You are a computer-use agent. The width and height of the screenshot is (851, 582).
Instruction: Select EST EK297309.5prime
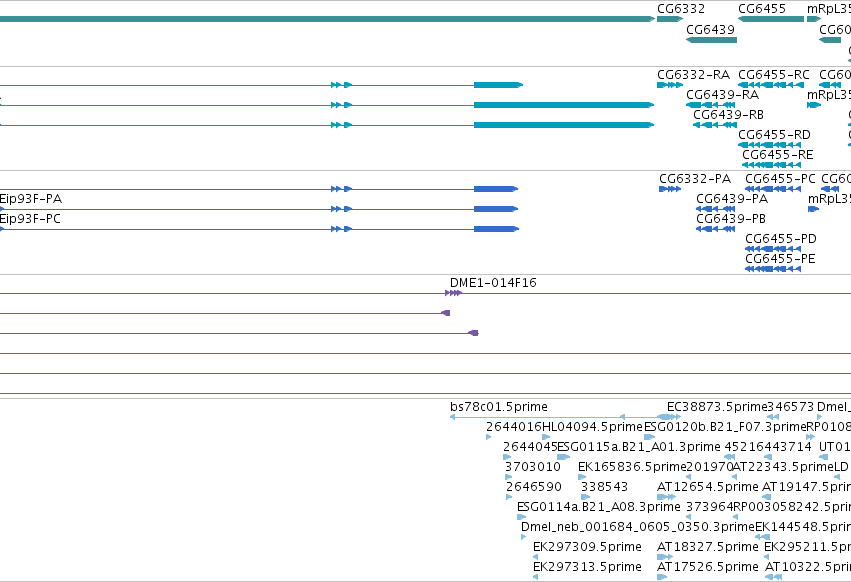coord(587,547)
